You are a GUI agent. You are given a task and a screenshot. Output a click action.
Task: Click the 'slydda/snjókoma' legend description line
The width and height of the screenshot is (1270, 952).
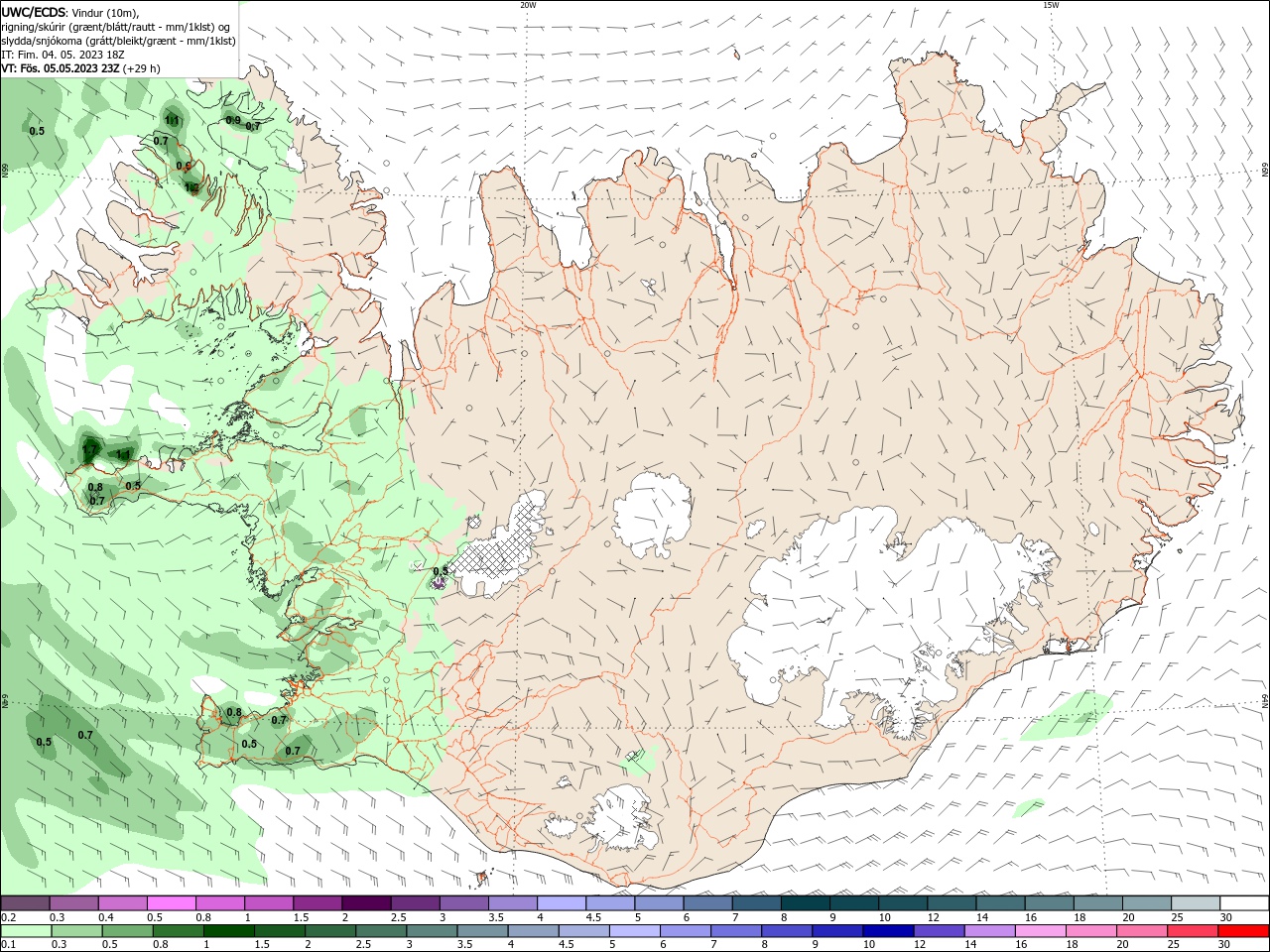tap(118, 41)
